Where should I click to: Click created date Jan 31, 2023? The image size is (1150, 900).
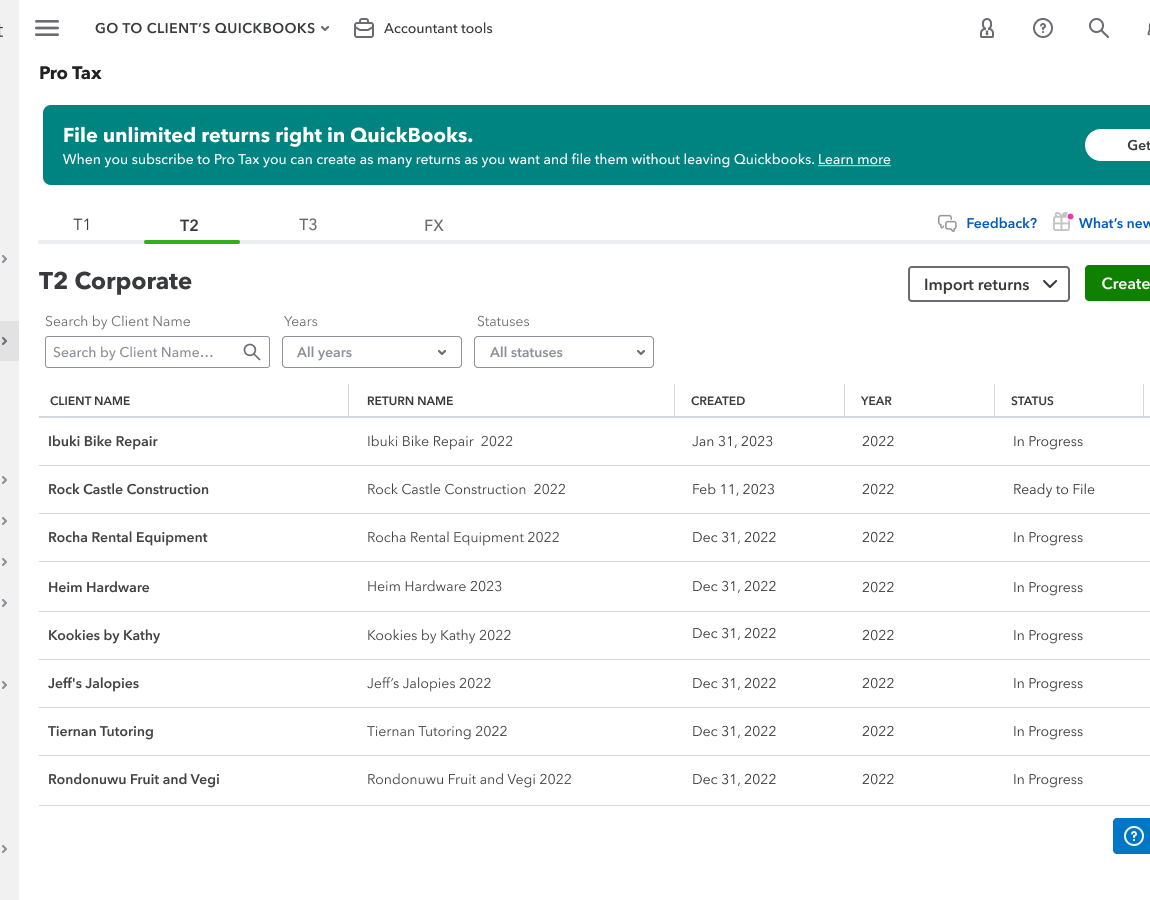click(732, 441)
